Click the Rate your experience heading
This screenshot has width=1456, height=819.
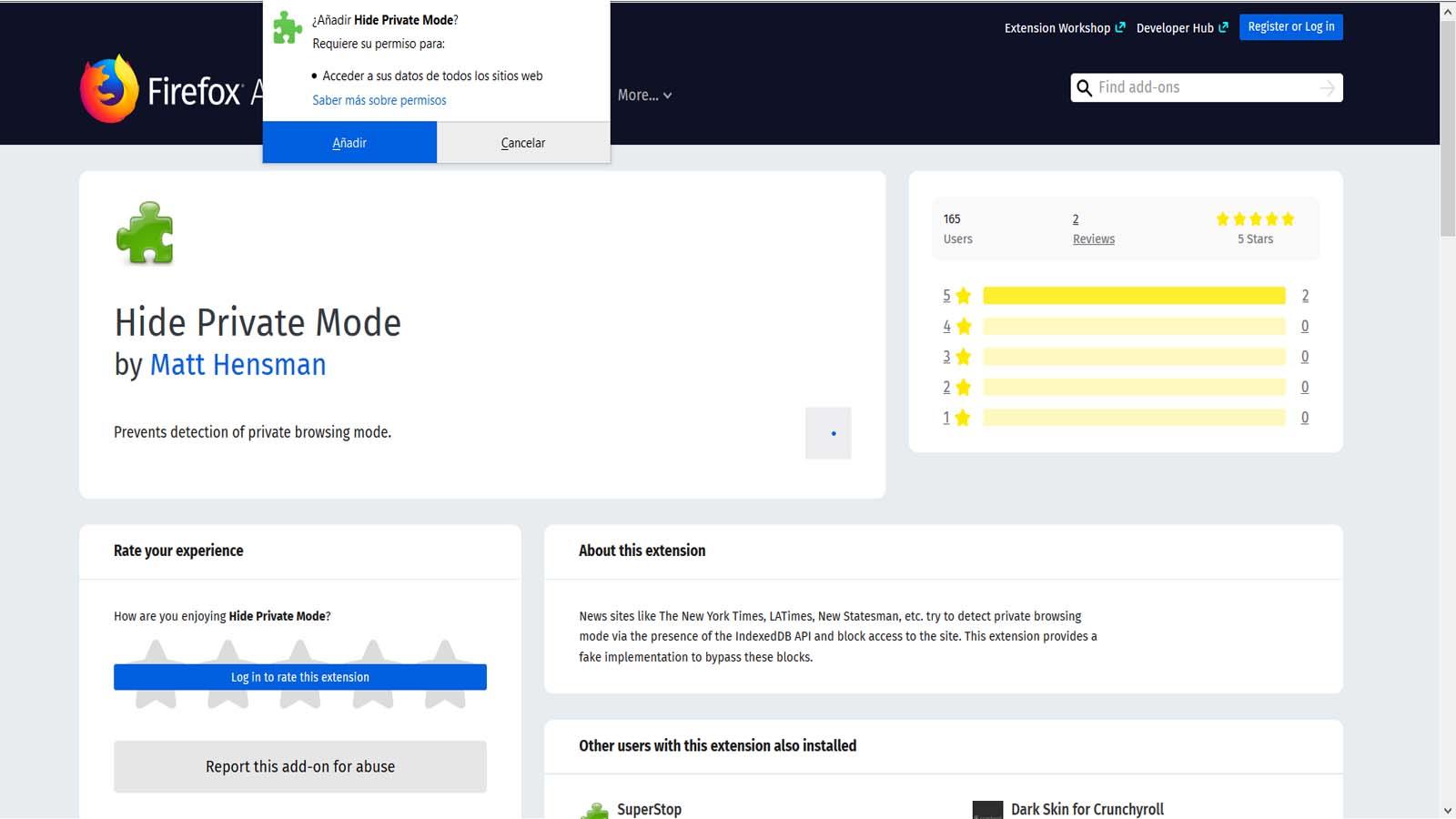178,551
